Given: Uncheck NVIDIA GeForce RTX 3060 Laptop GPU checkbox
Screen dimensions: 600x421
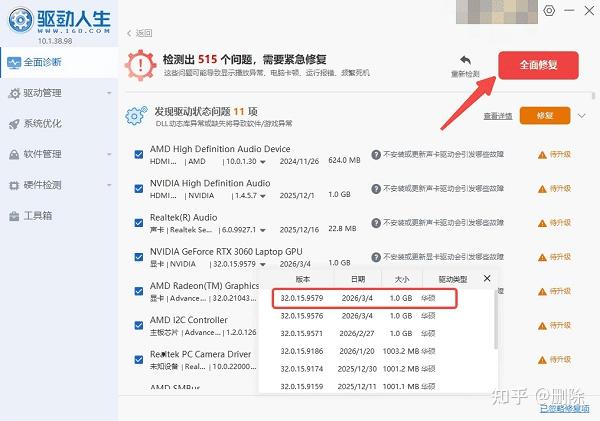Looking at the screenshot, I should (139, 257).
